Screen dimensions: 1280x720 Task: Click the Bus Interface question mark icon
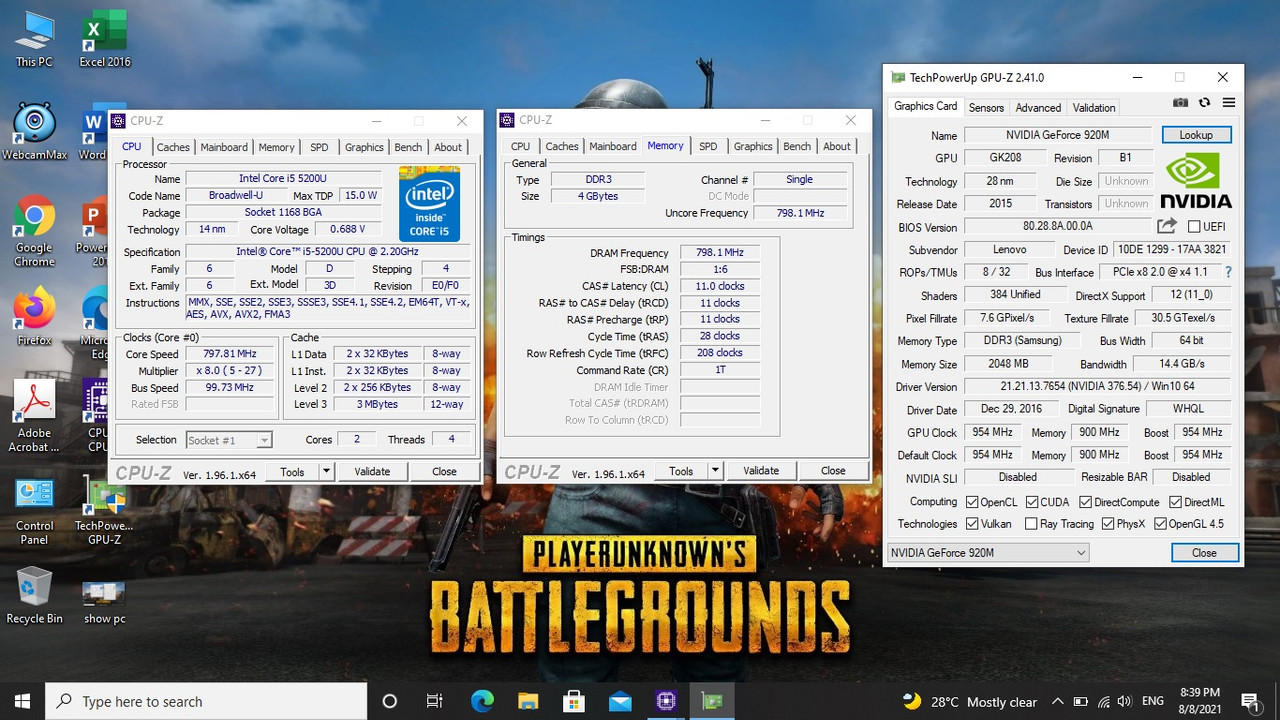[x=1228, y=272]
